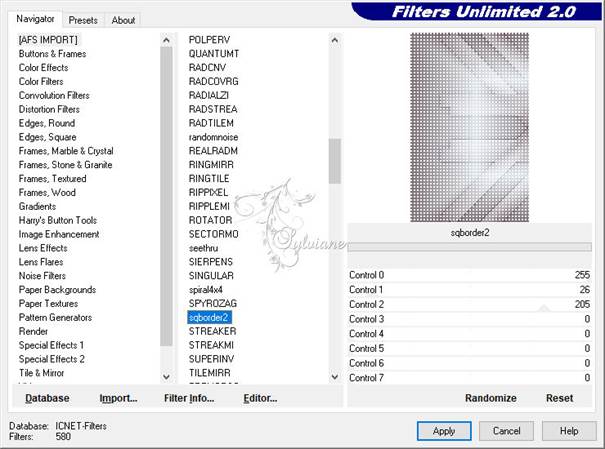The image size is (605, 449).
Task: Select Harry's Button Tools category
Action: click(58, 220)
